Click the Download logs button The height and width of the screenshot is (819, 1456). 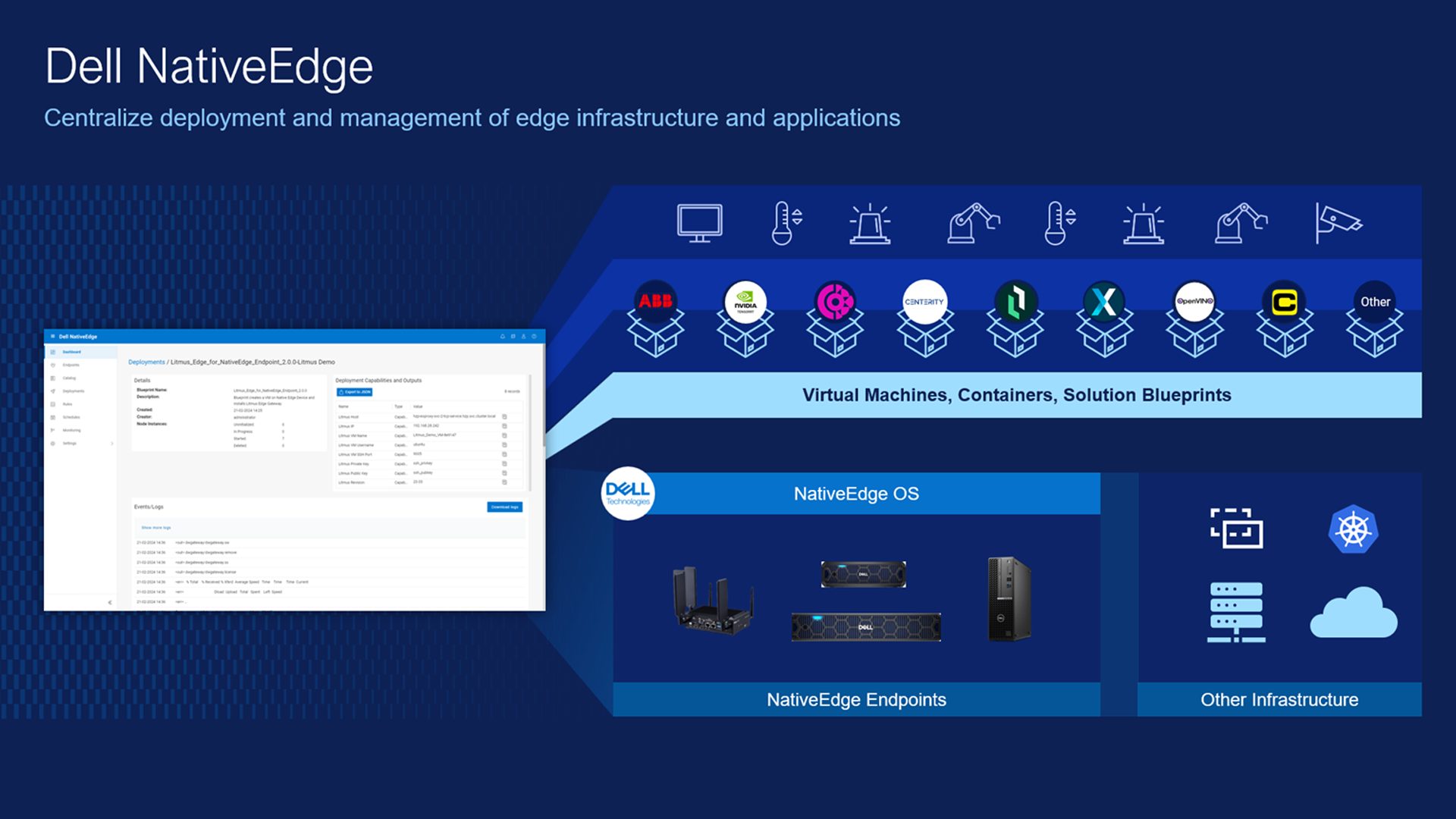504,507
